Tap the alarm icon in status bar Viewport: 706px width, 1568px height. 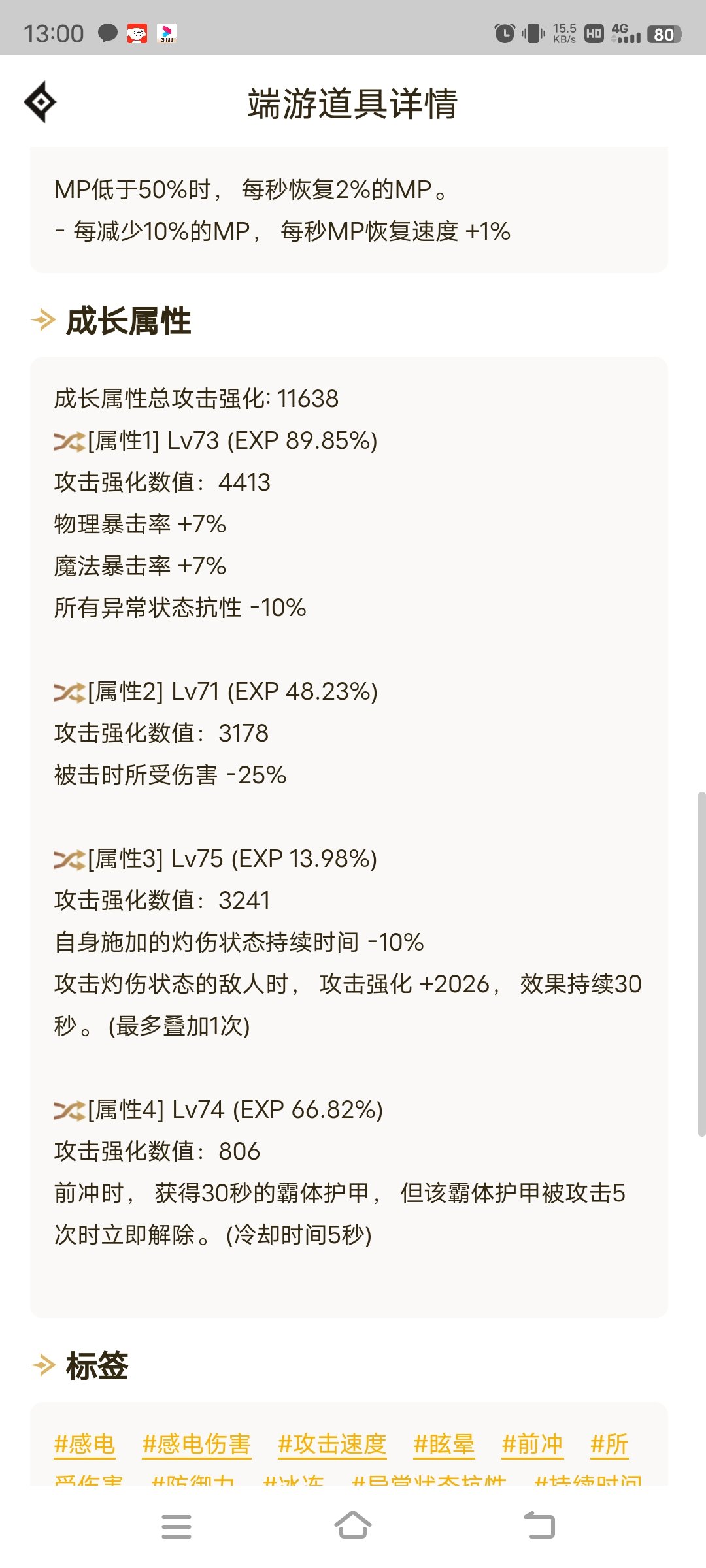point(504,33)
